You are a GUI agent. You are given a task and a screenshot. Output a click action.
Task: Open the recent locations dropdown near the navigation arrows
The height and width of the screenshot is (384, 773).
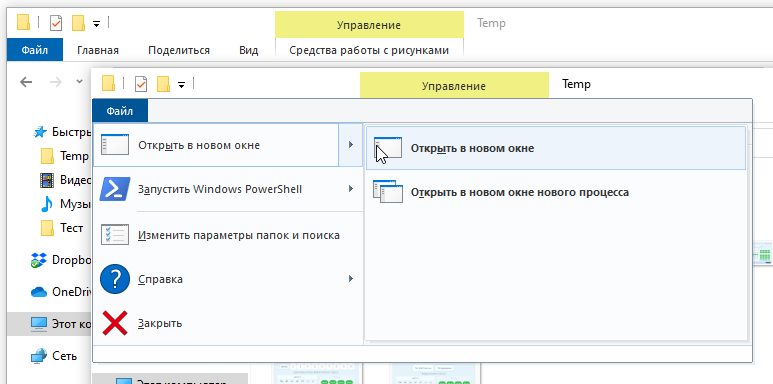pyautogui.click(x=79, y=81)
